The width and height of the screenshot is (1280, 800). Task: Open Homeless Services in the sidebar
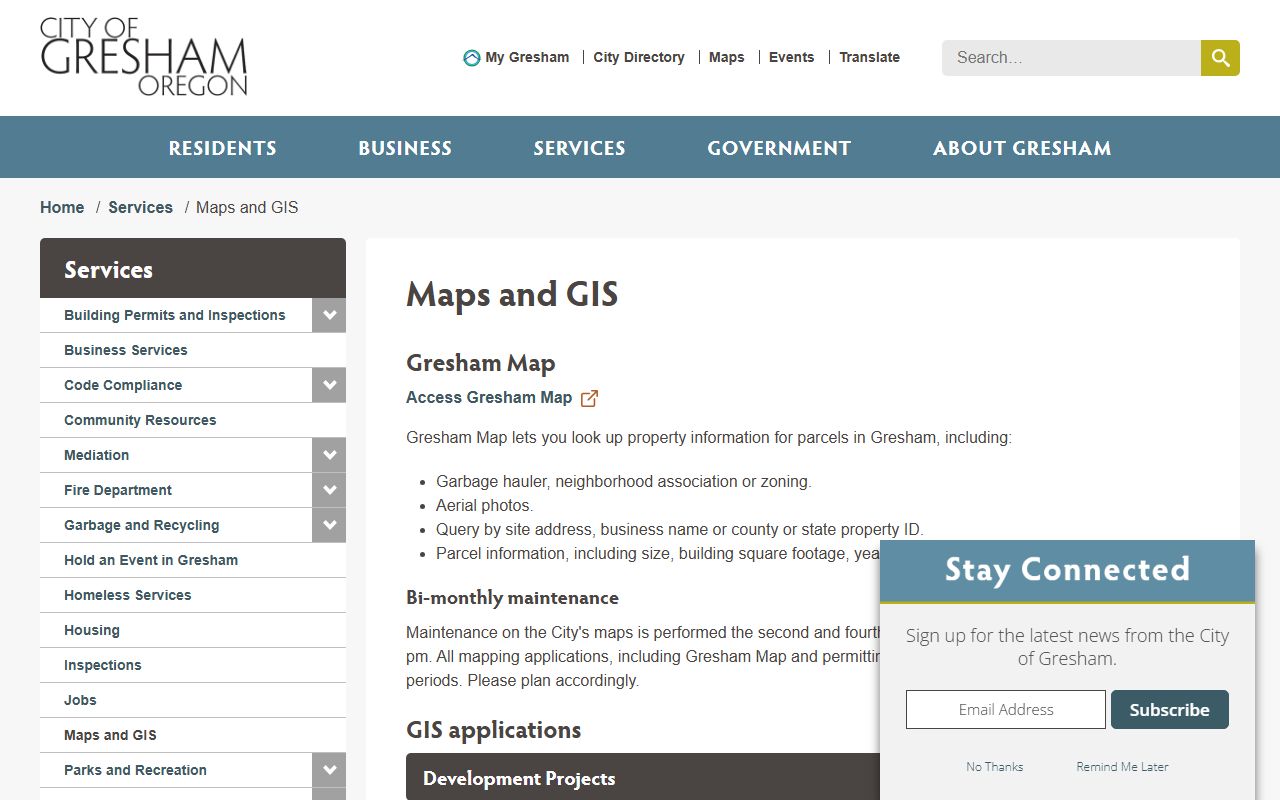[x=127, y=595]
